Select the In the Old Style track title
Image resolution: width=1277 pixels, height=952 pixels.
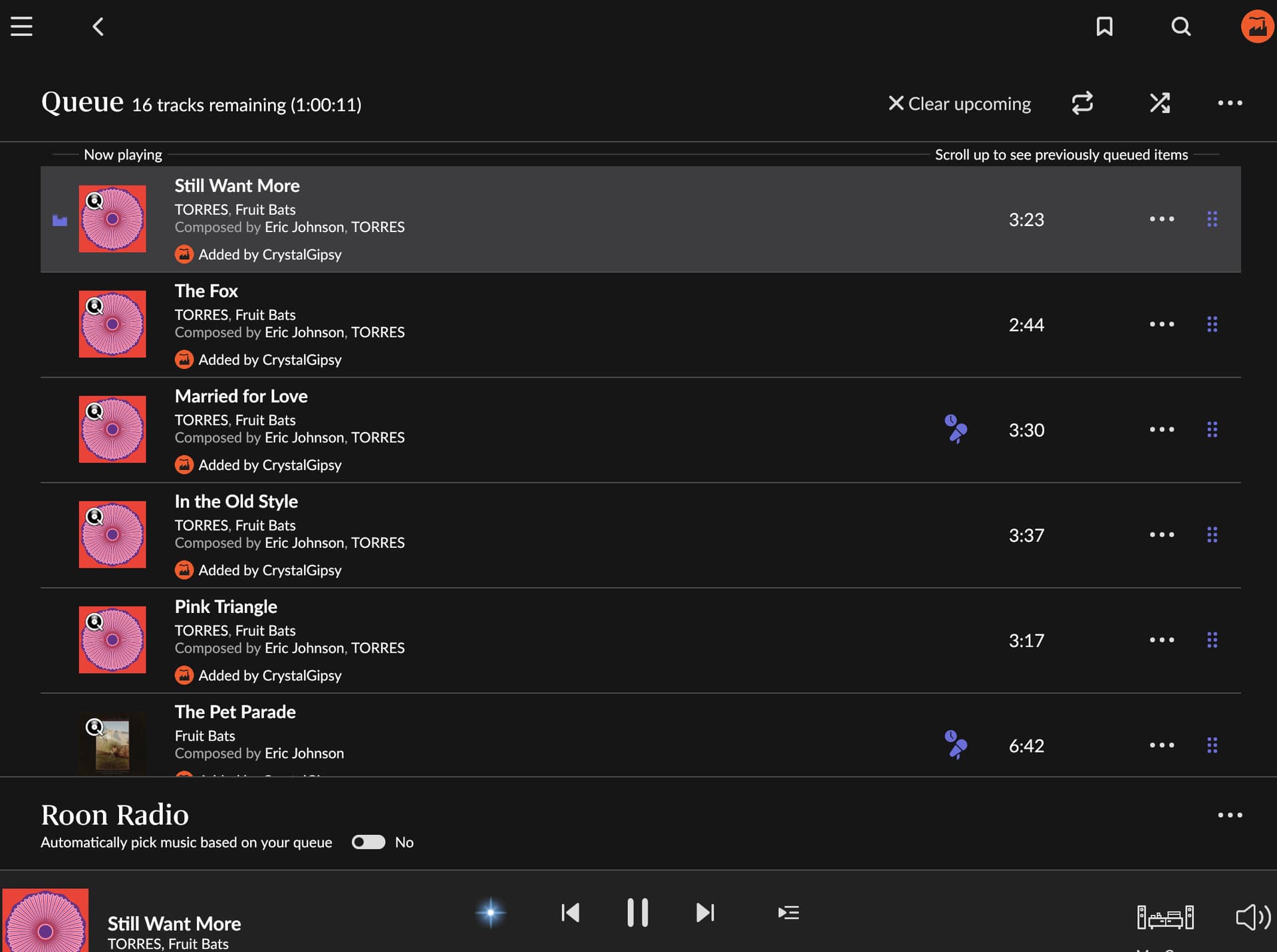click(x=236, y=501)
